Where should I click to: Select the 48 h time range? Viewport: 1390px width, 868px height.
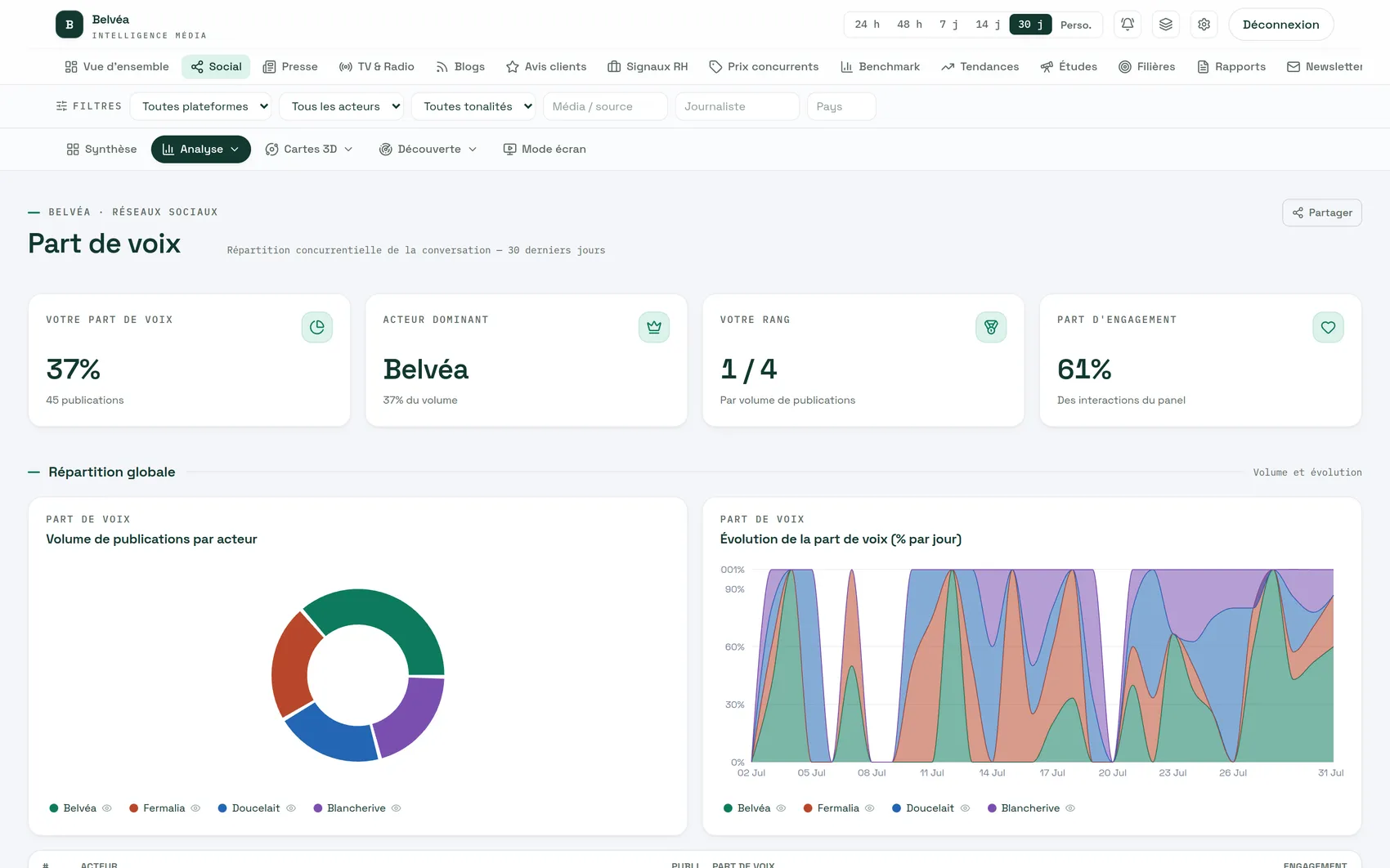coord(909,25)
